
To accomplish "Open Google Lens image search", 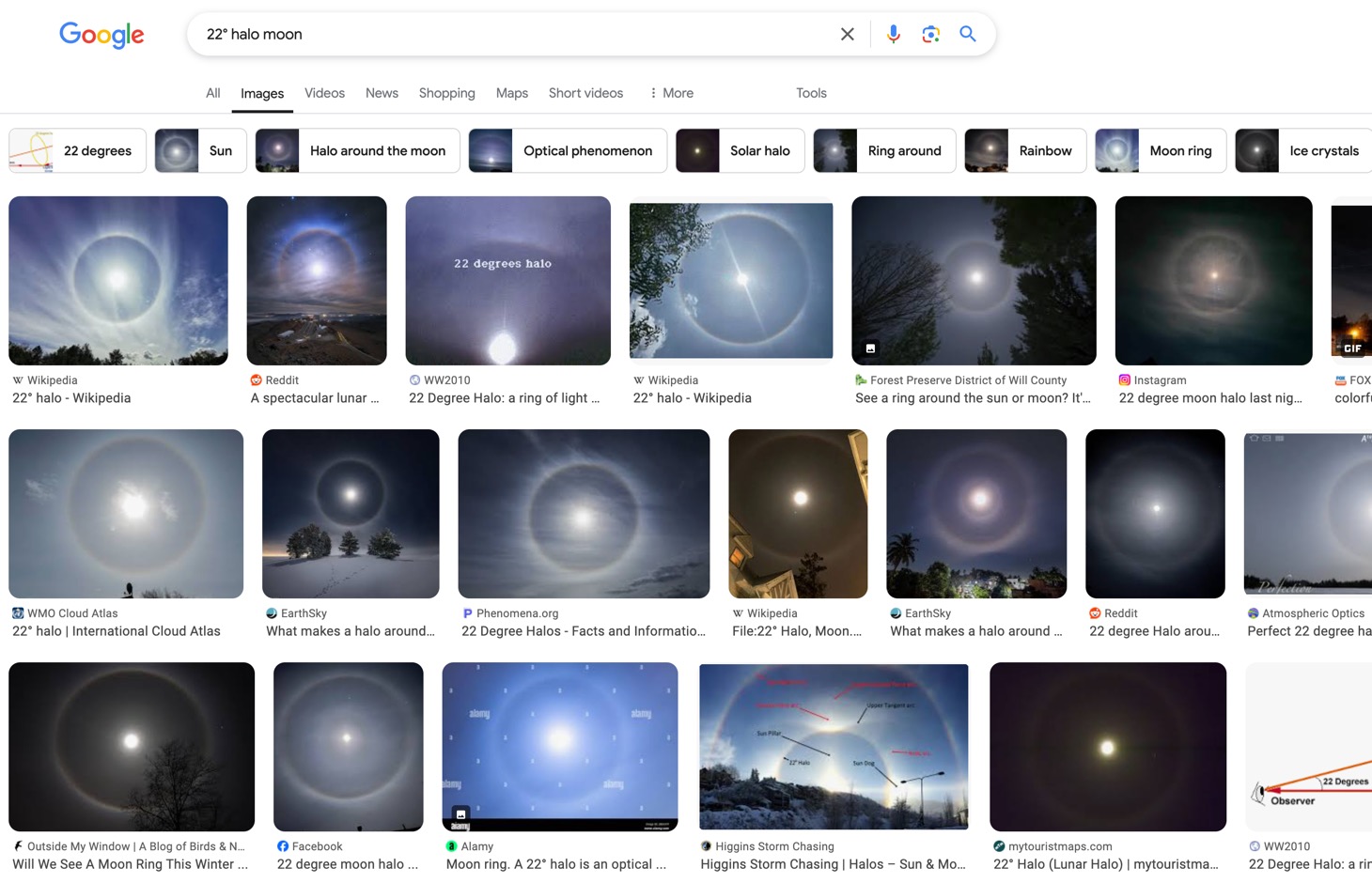I will pyautogui.click(x=930, y=35).
